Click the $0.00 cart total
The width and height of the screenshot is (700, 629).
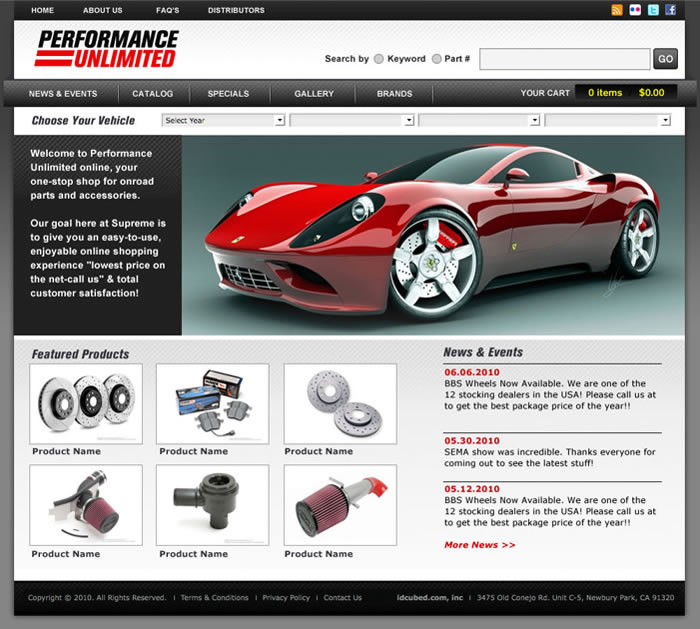click(x=651, y=93)
